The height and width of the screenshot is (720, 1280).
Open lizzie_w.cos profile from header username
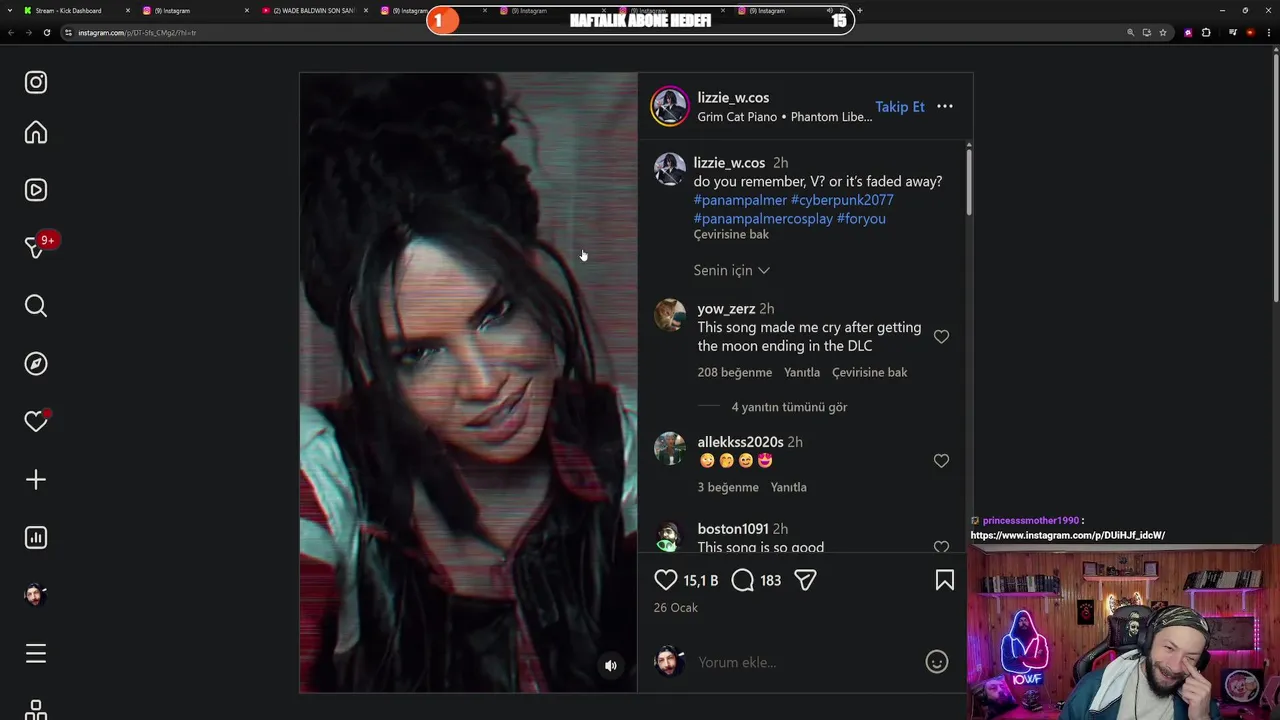tap(733, 97)
